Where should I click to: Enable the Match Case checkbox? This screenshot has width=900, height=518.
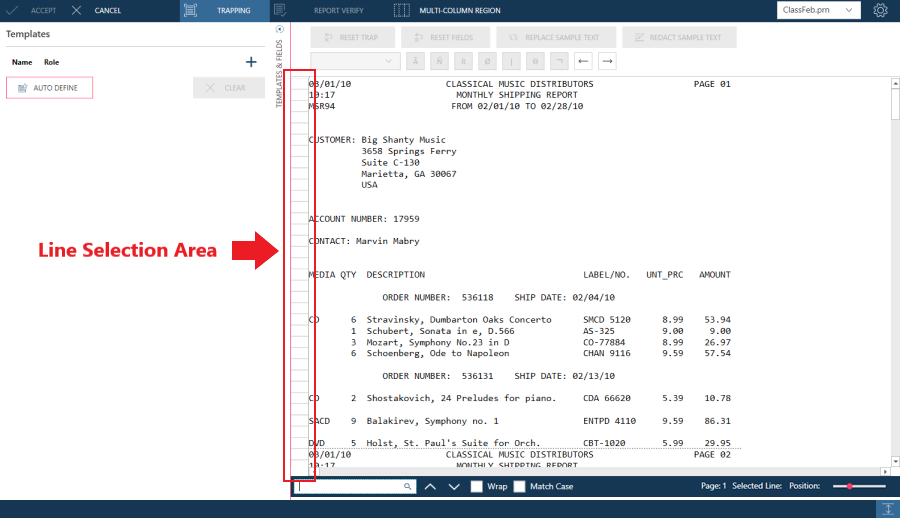(520, 486)
